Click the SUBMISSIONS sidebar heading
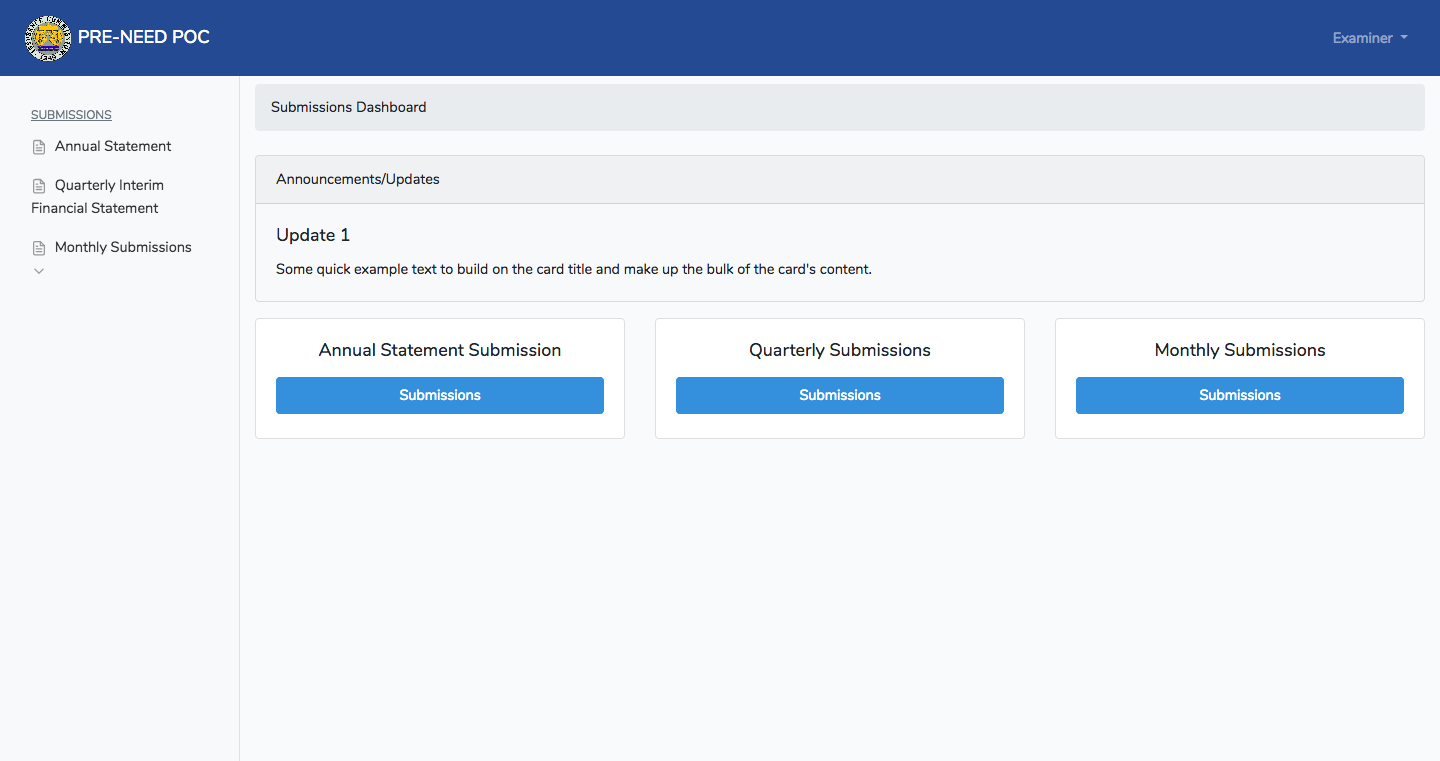The width and height of the screenshot is (1440, 761). (x=71, y=115)
